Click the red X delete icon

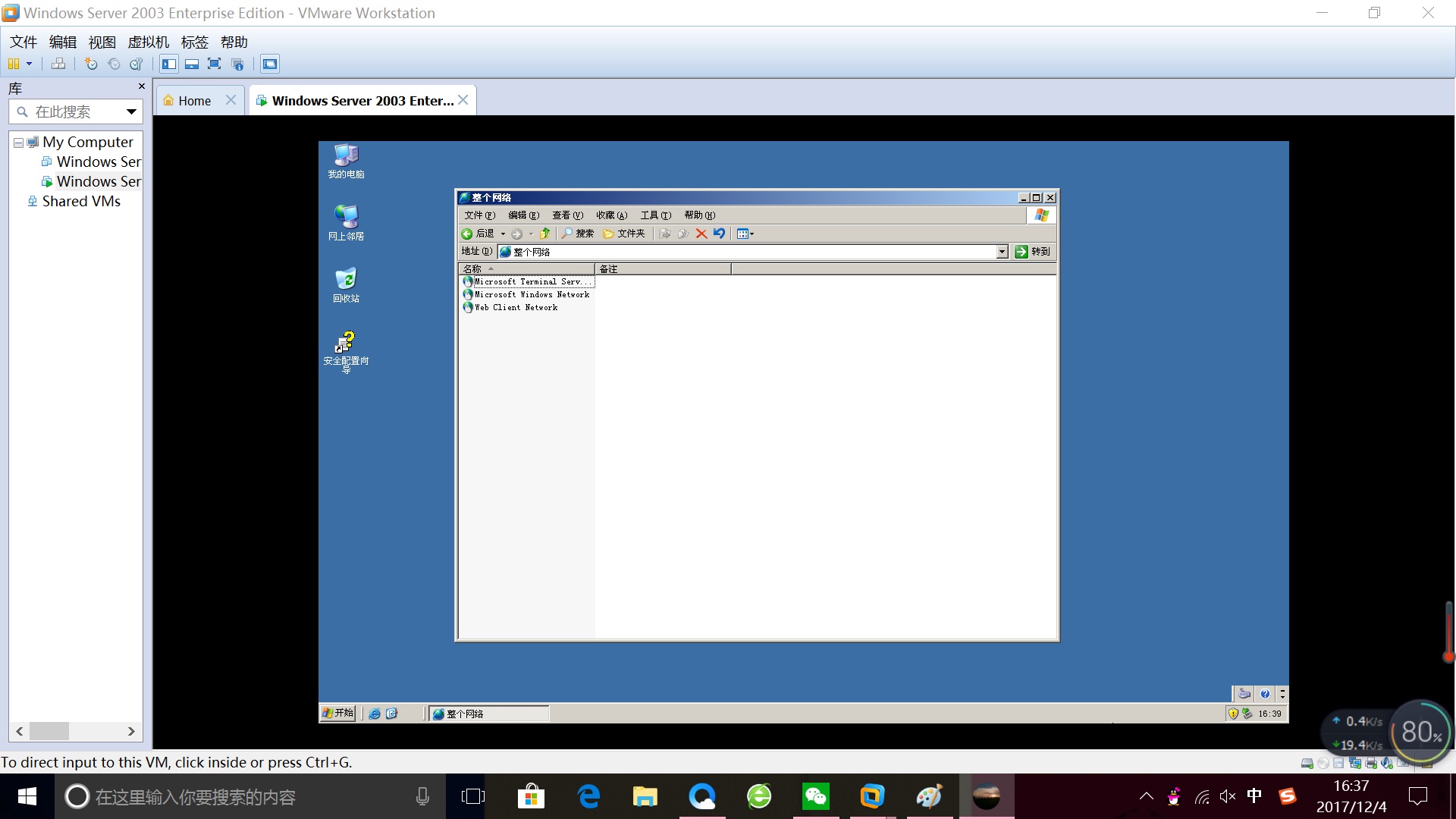click(x=701, y=234)
